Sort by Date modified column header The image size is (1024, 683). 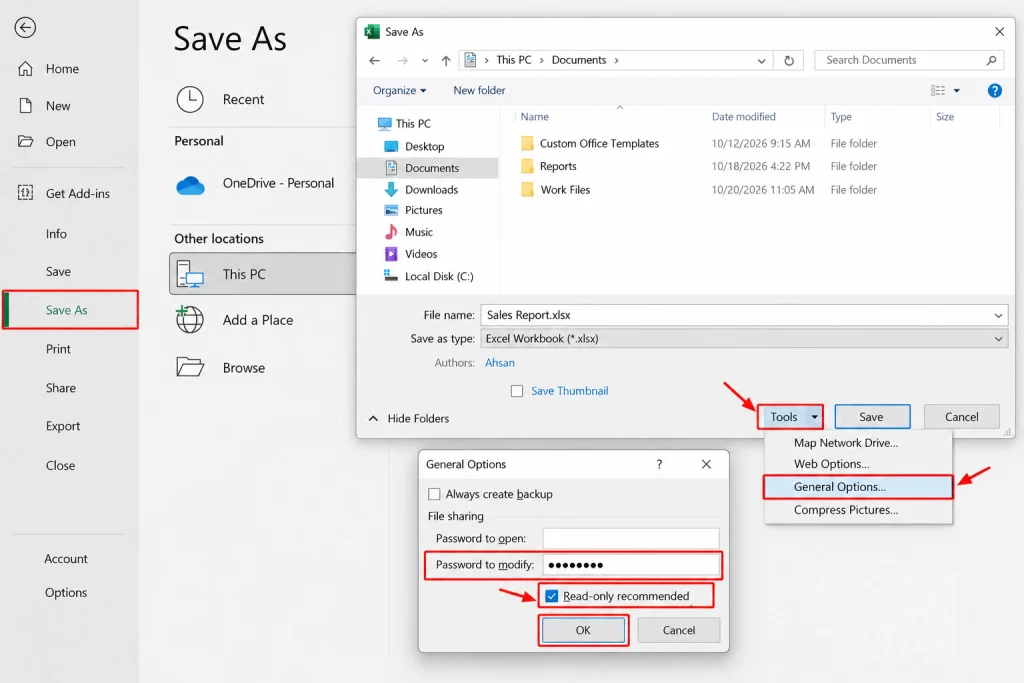click(744, 117)
